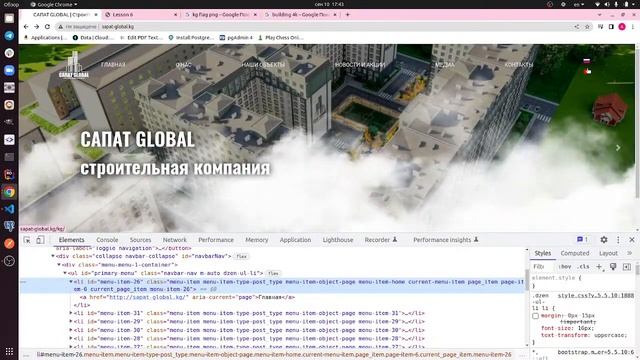The width and height of the screenshot is (640, 360).
Task: Switch to the Computed tab
Action: click(x=575, y=253)
